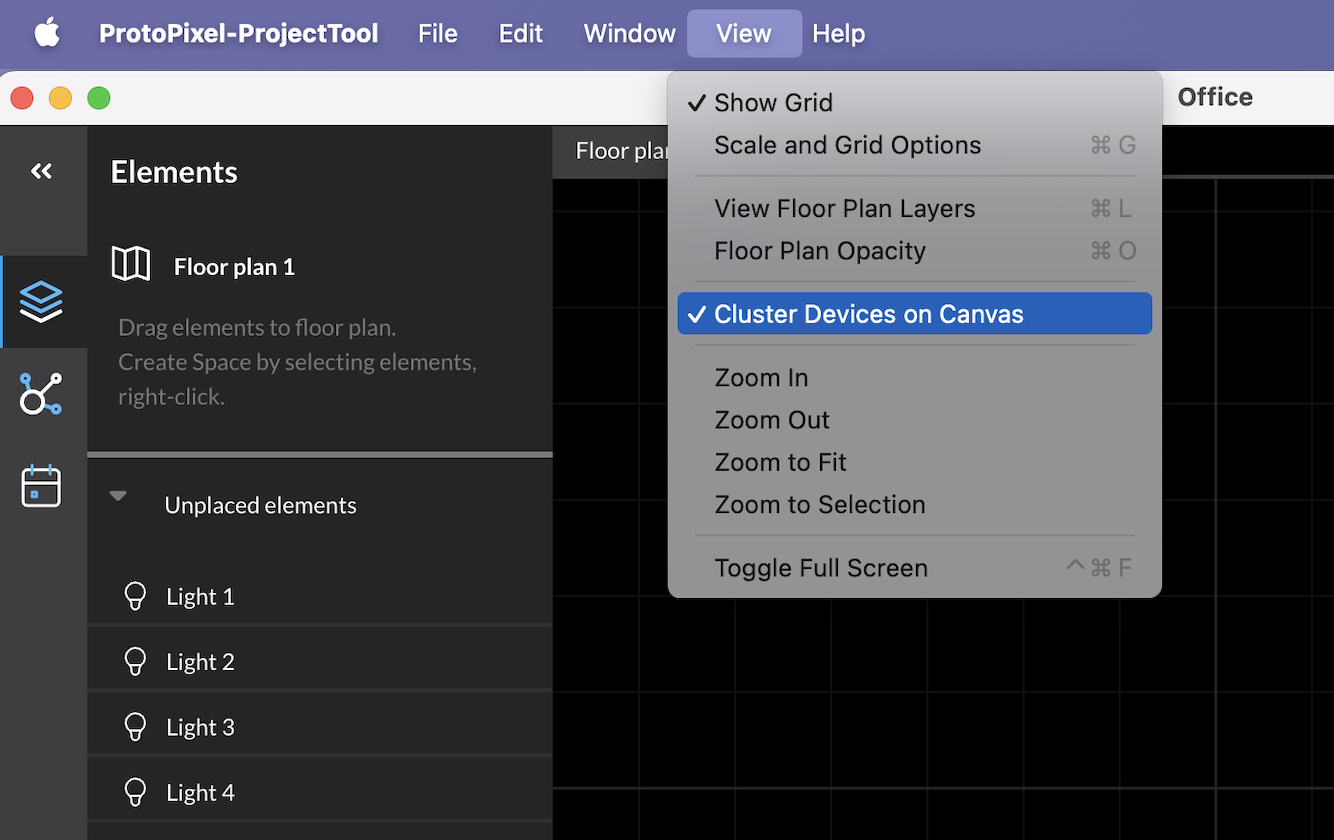1334x840 pixels.
Task: Collapse the Unplaced elements section
Action: [x=118, y=495]
